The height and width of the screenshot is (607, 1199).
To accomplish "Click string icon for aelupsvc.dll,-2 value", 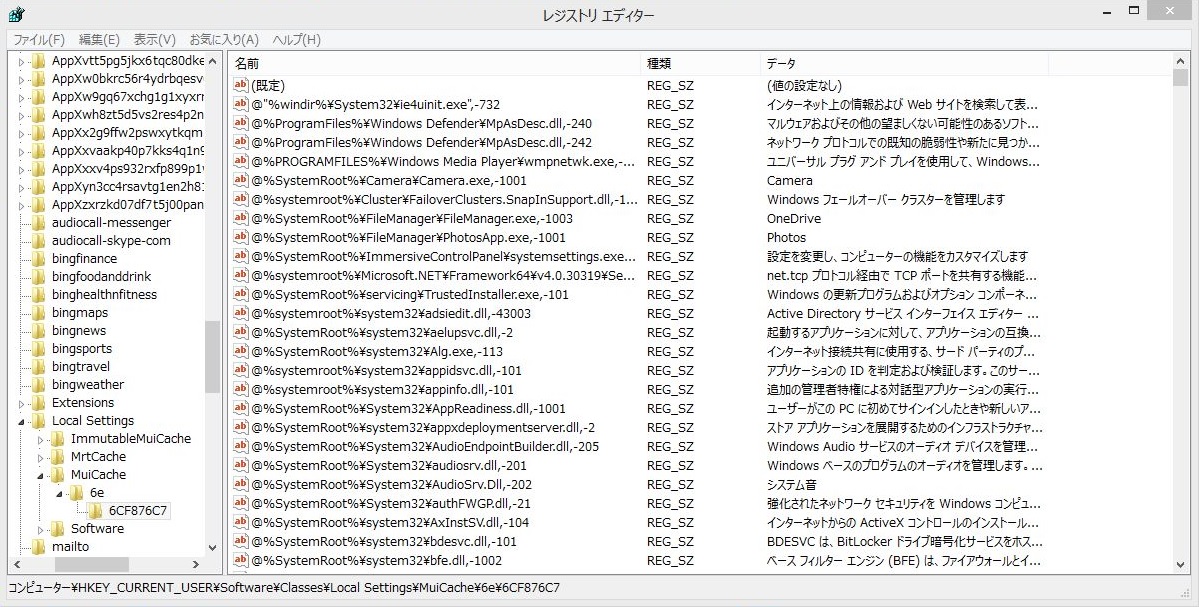I will click(x=241, y=333).
